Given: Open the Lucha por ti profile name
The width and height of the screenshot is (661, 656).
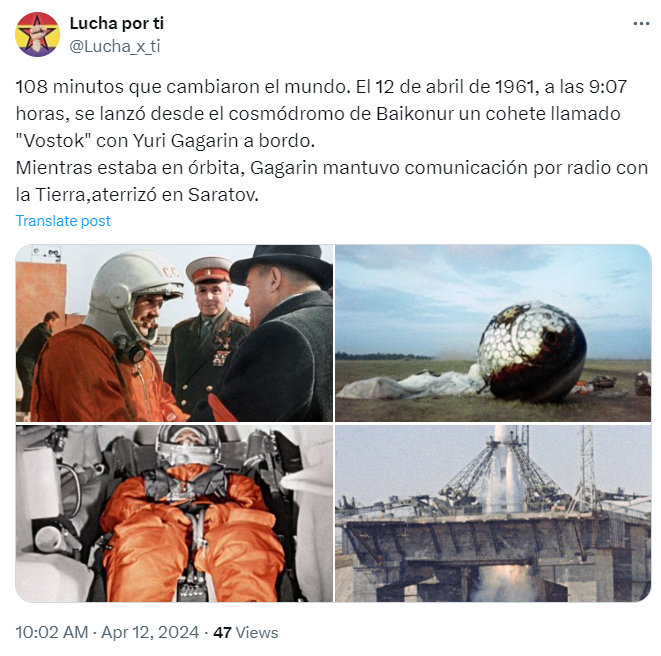Looking at the screenshot, I should coord(117,23).
